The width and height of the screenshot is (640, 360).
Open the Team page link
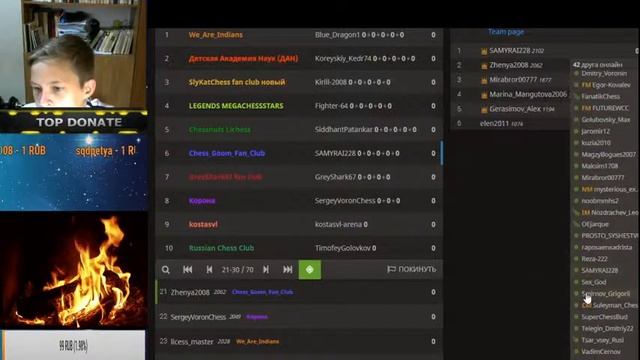pos(506,32)
